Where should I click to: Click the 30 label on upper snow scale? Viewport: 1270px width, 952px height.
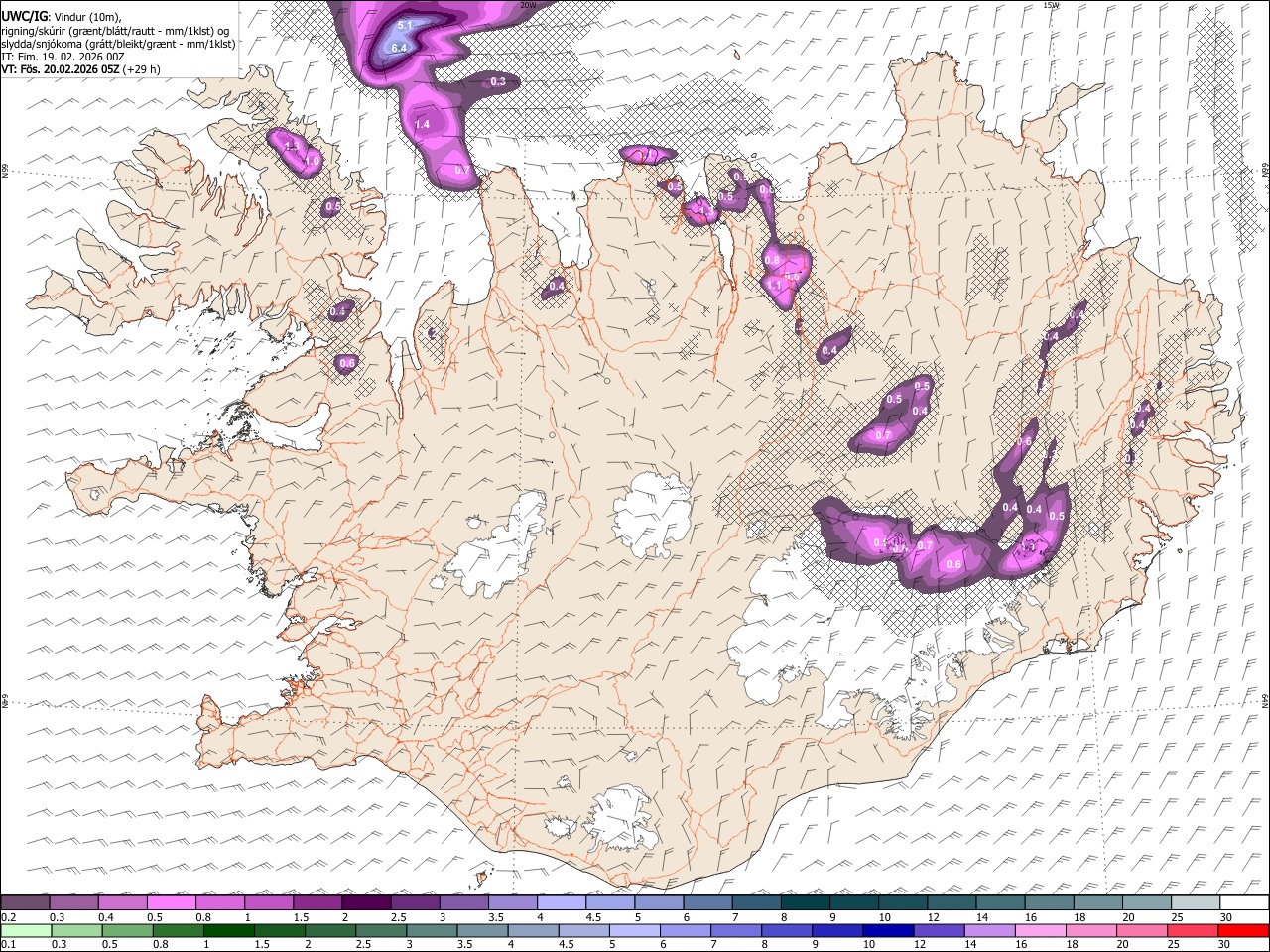pos(1225,917)
